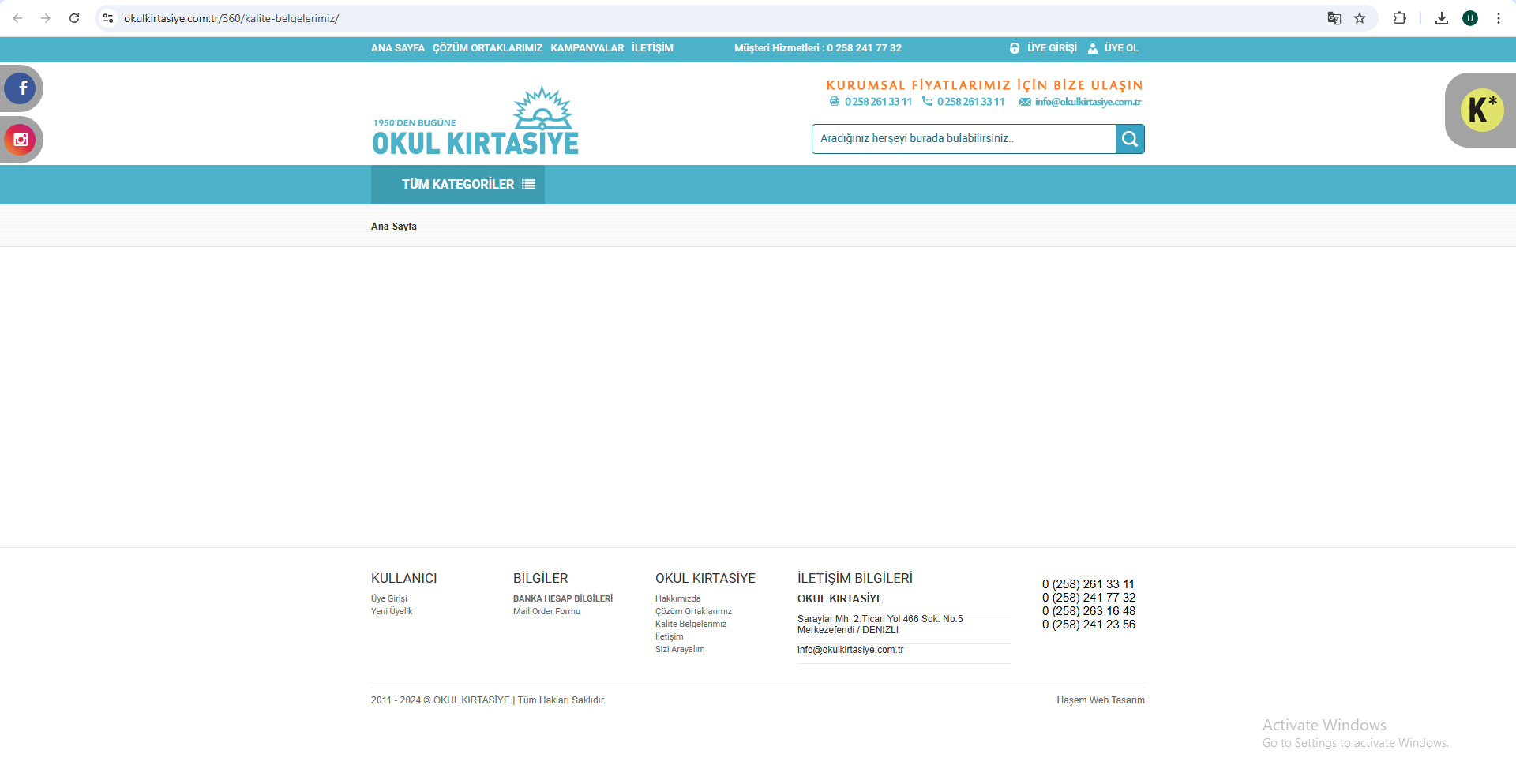Viewport: 1516px width, 784px height.
Task: Click Ana Sayfa breadcrumb
Action: pos(394,227)
